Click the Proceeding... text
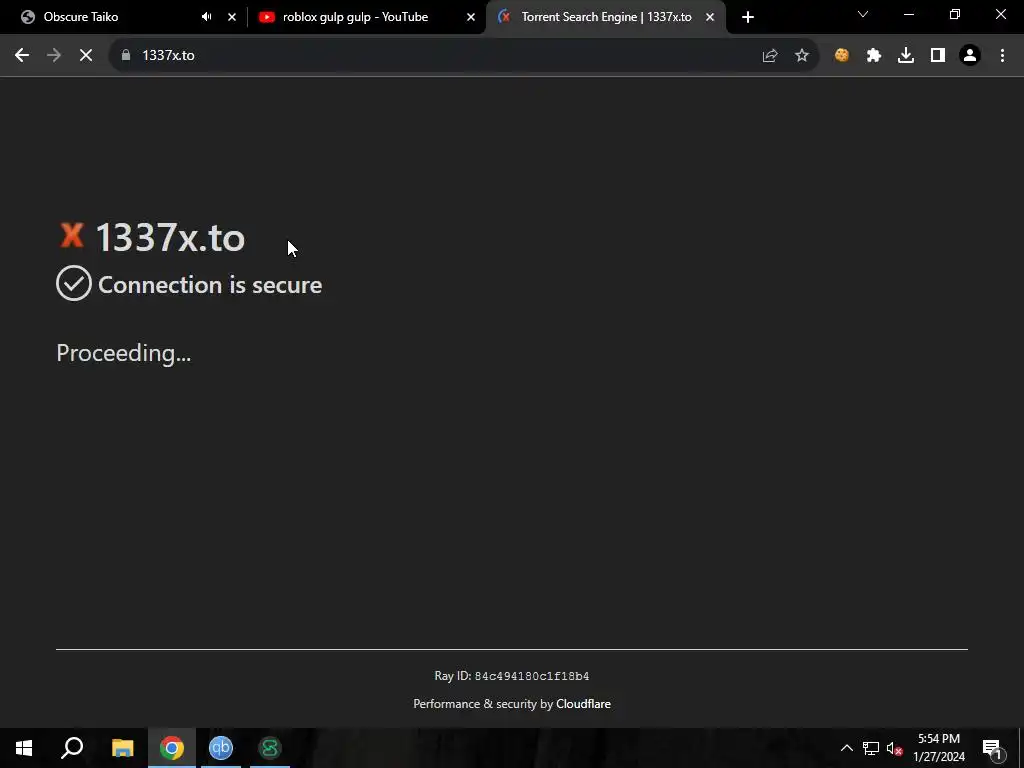 tap(123, 353)
